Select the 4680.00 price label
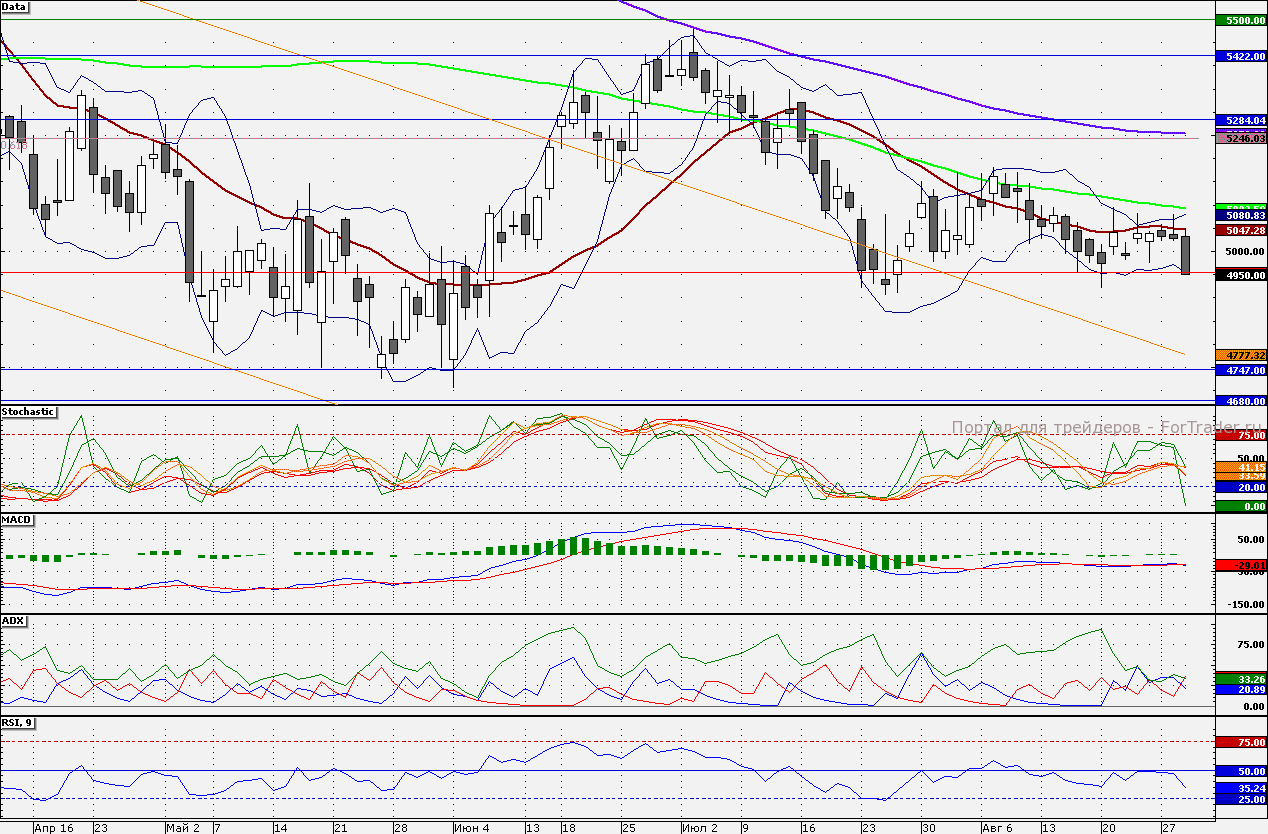This screenshot has height=834, width=1268. click(1240, 401)
